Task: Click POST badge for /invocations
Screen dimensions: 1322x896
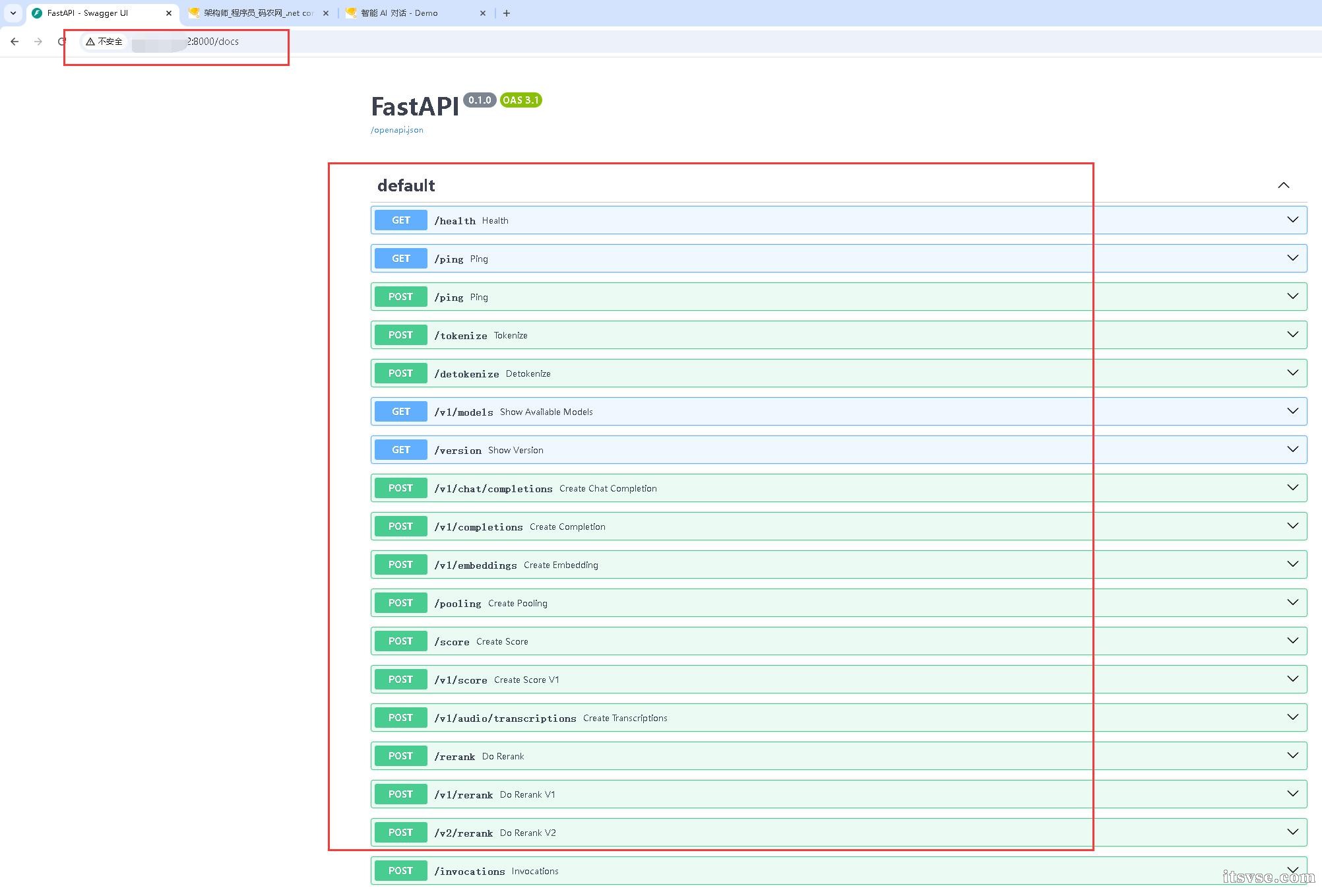Action: click(x=401, y=871)
